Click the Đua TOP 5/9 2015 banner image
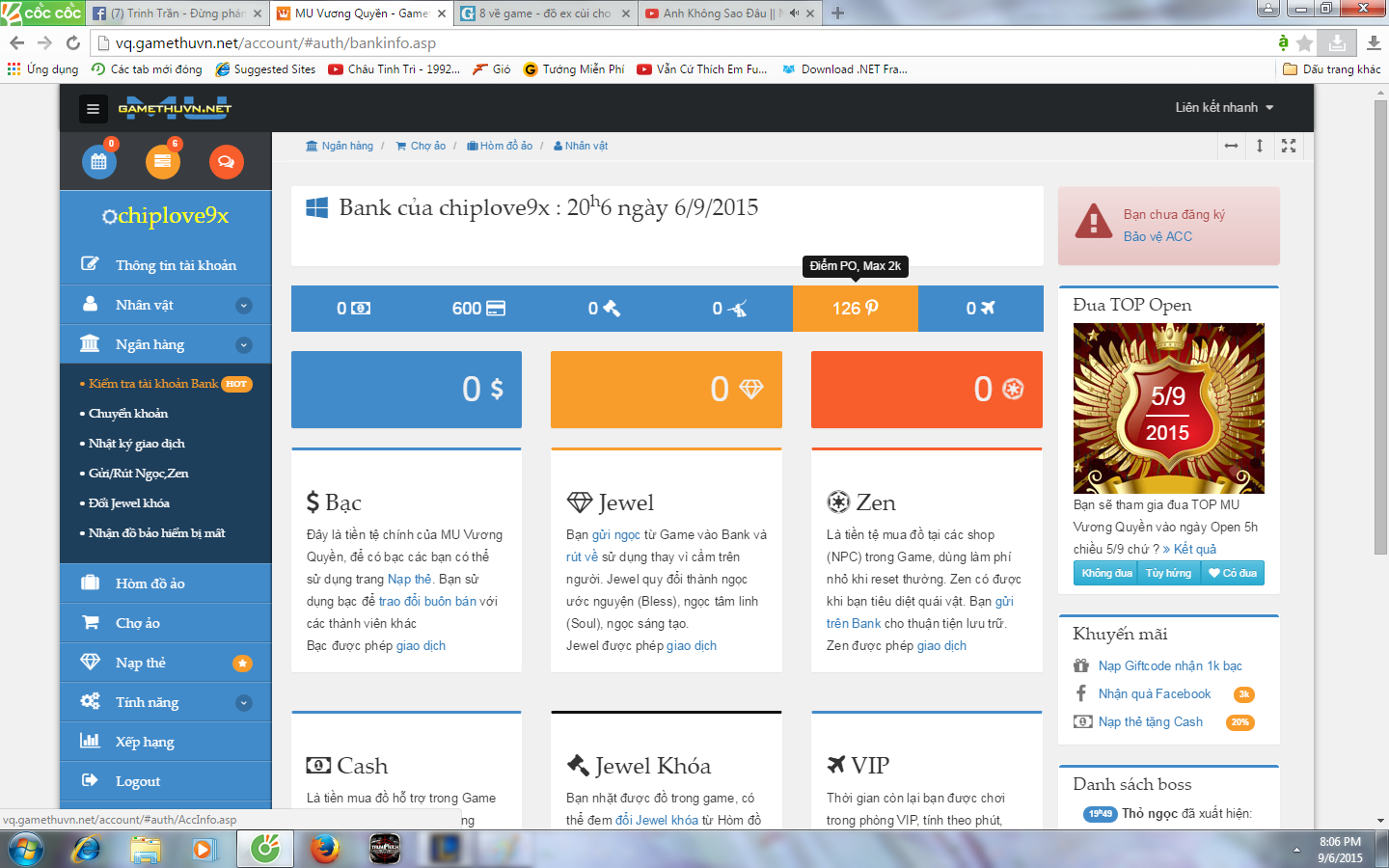Viewport: 1389px width, 868px height. point(1169,408)
